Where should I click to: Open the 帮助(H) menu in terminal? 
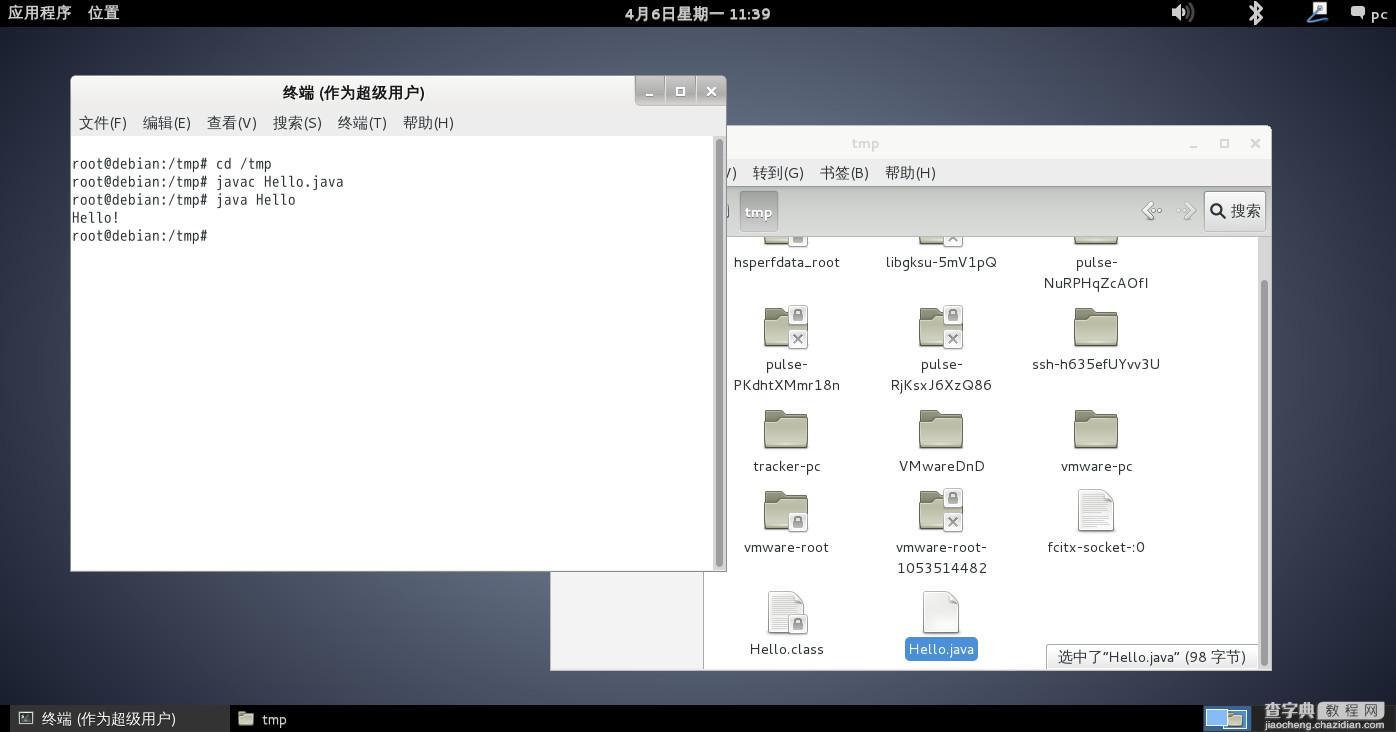428,123
